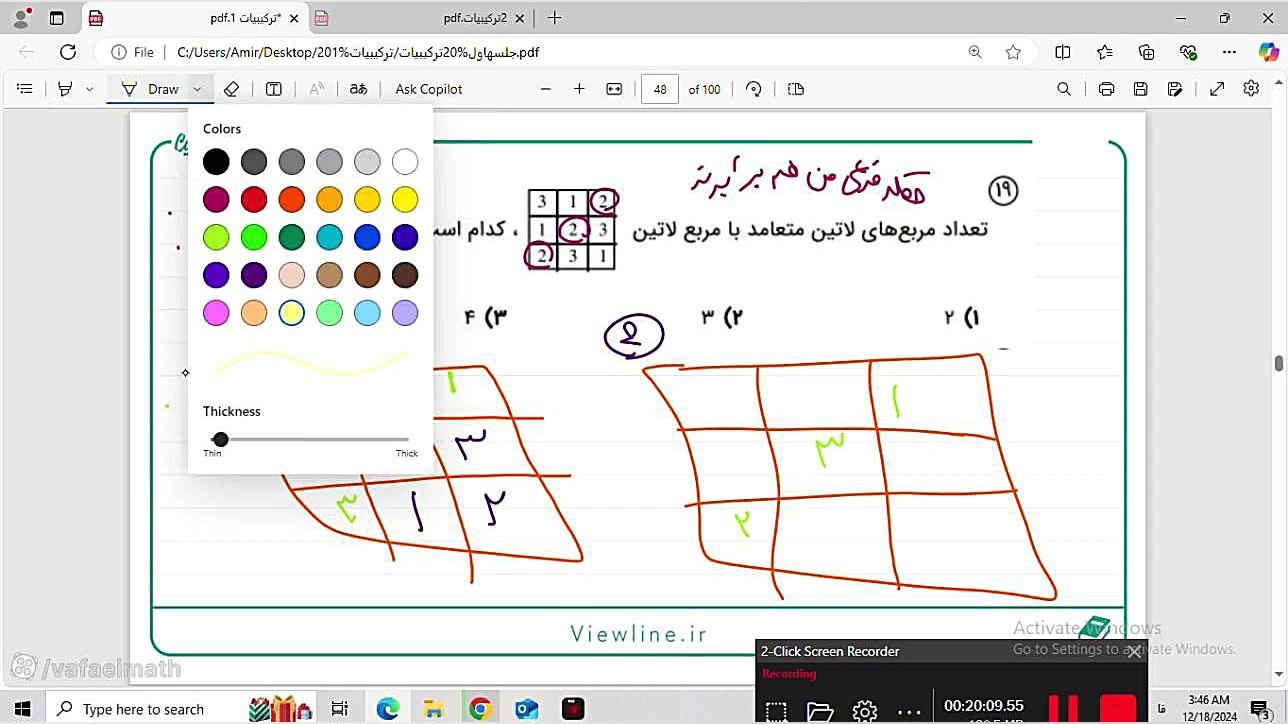The height and width of the screenshot is (724, 1288).
Task: Rotate the PDF page
Action: pyautogui.click(x=754, y=89)
